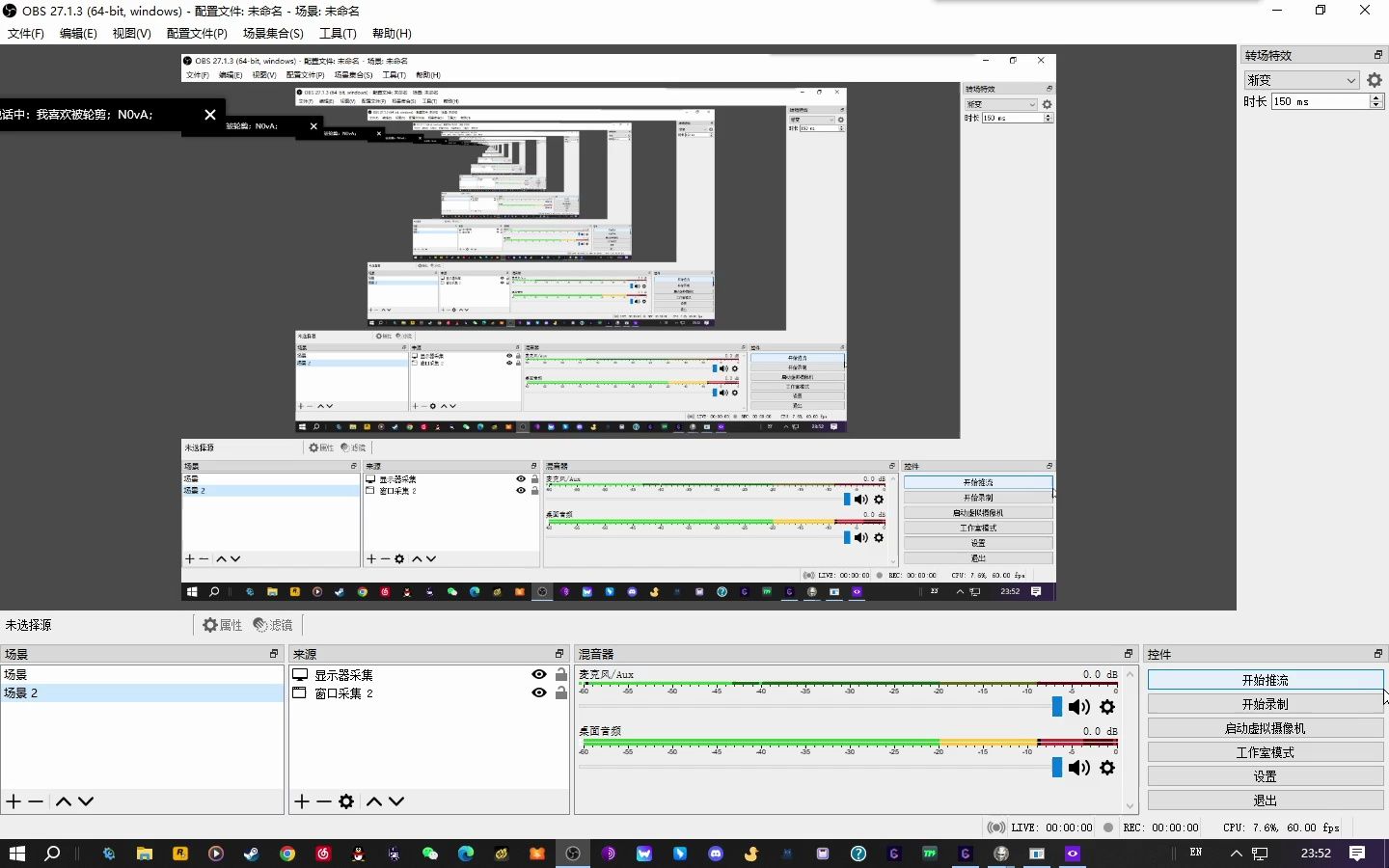
Task: Enable 工作室模式 studio mode
Action: click(x=1266, y=752)
